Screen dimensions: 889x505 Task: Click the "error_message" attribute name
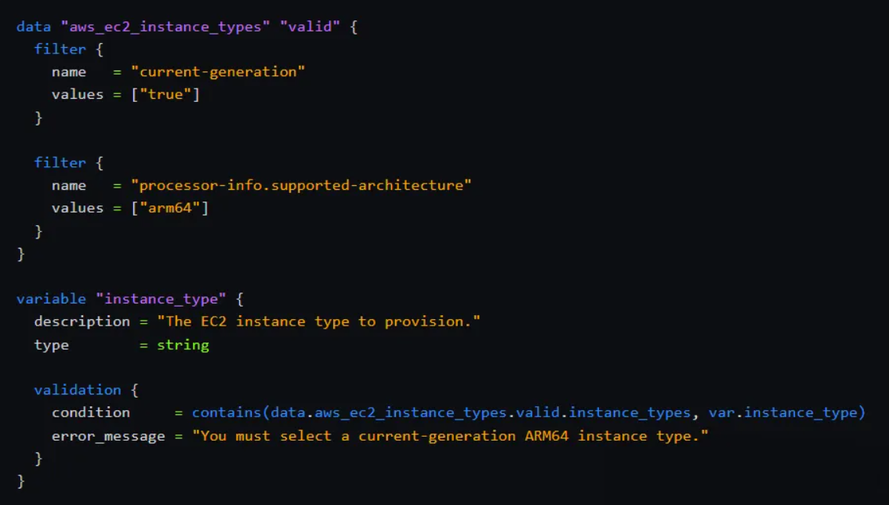pos(108,436)
